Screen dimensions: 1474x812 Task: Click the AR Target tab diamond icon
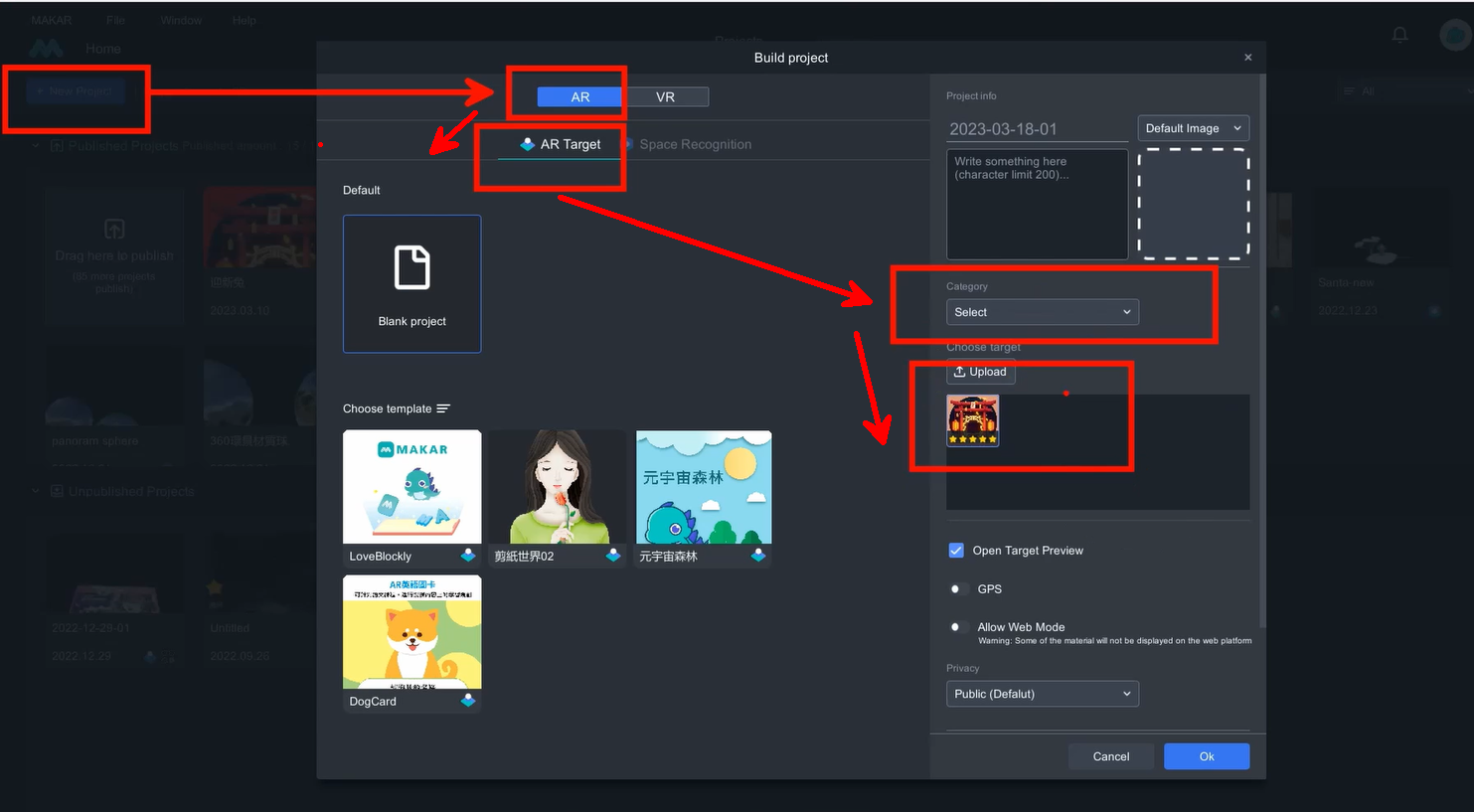(528, 144)
